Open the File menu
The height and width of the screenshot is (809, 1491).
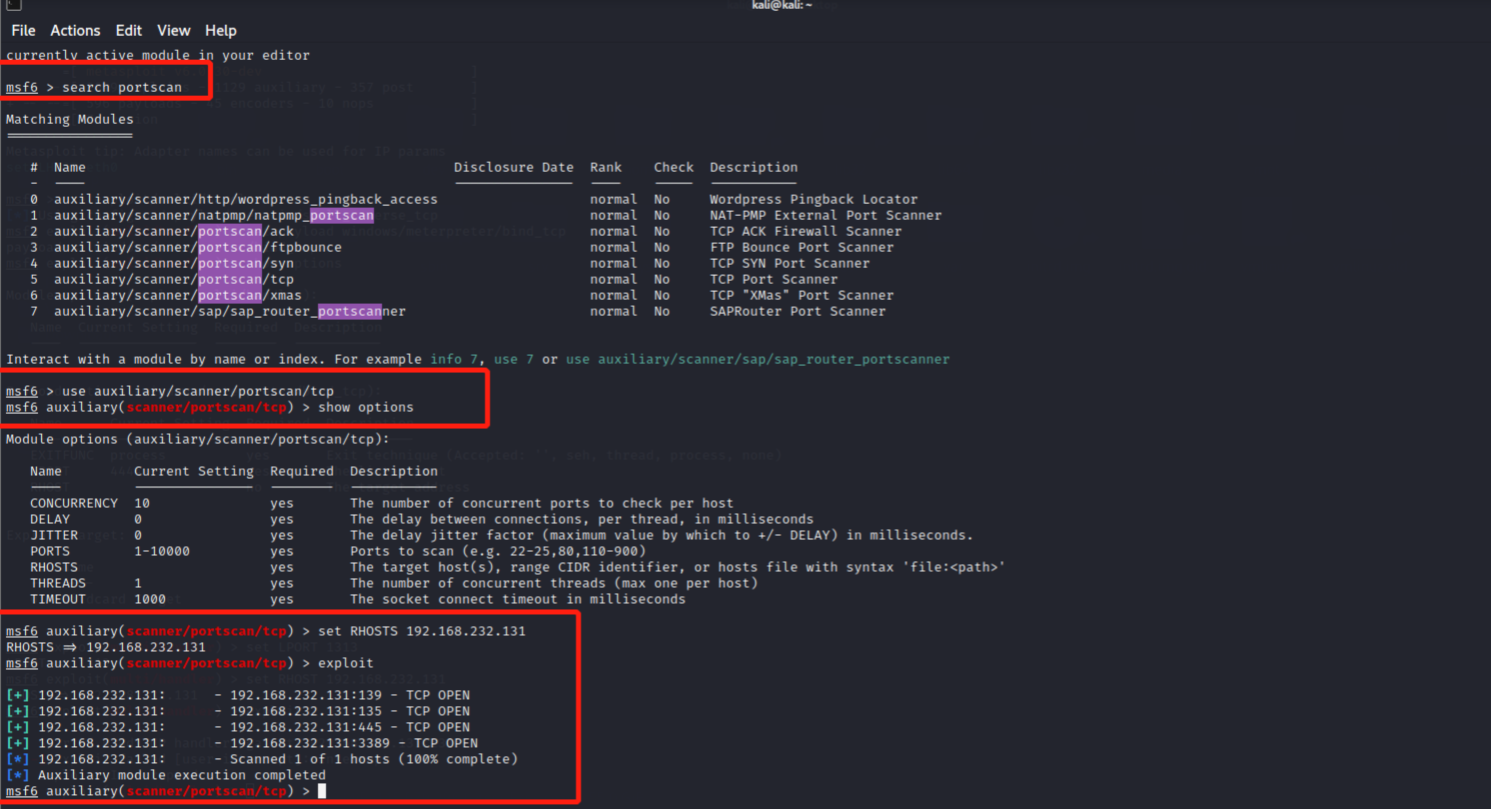(x=23, y=30)
